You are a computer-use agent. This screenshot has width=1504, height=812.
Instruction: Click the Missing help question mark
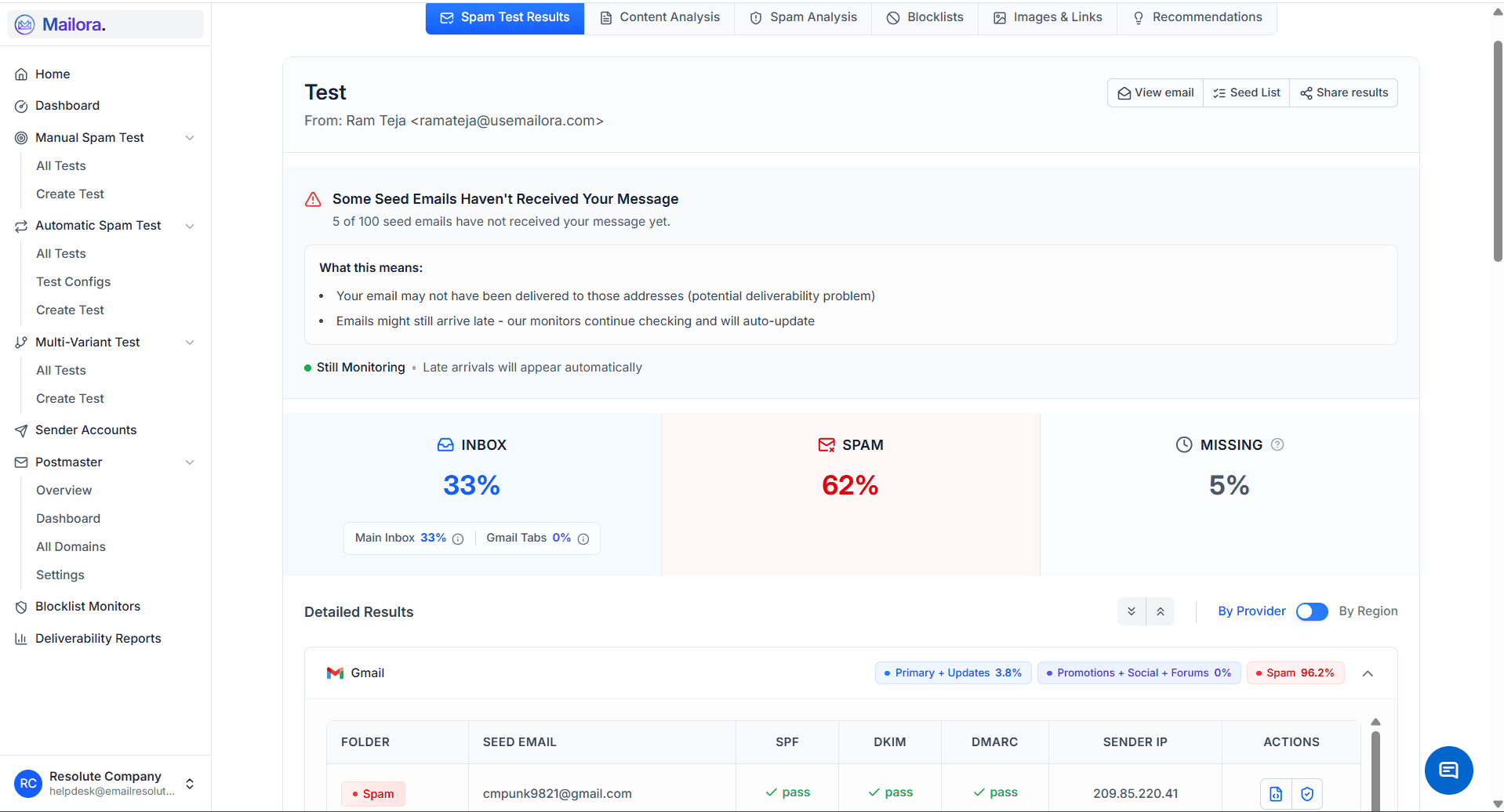pos(1277,444)
